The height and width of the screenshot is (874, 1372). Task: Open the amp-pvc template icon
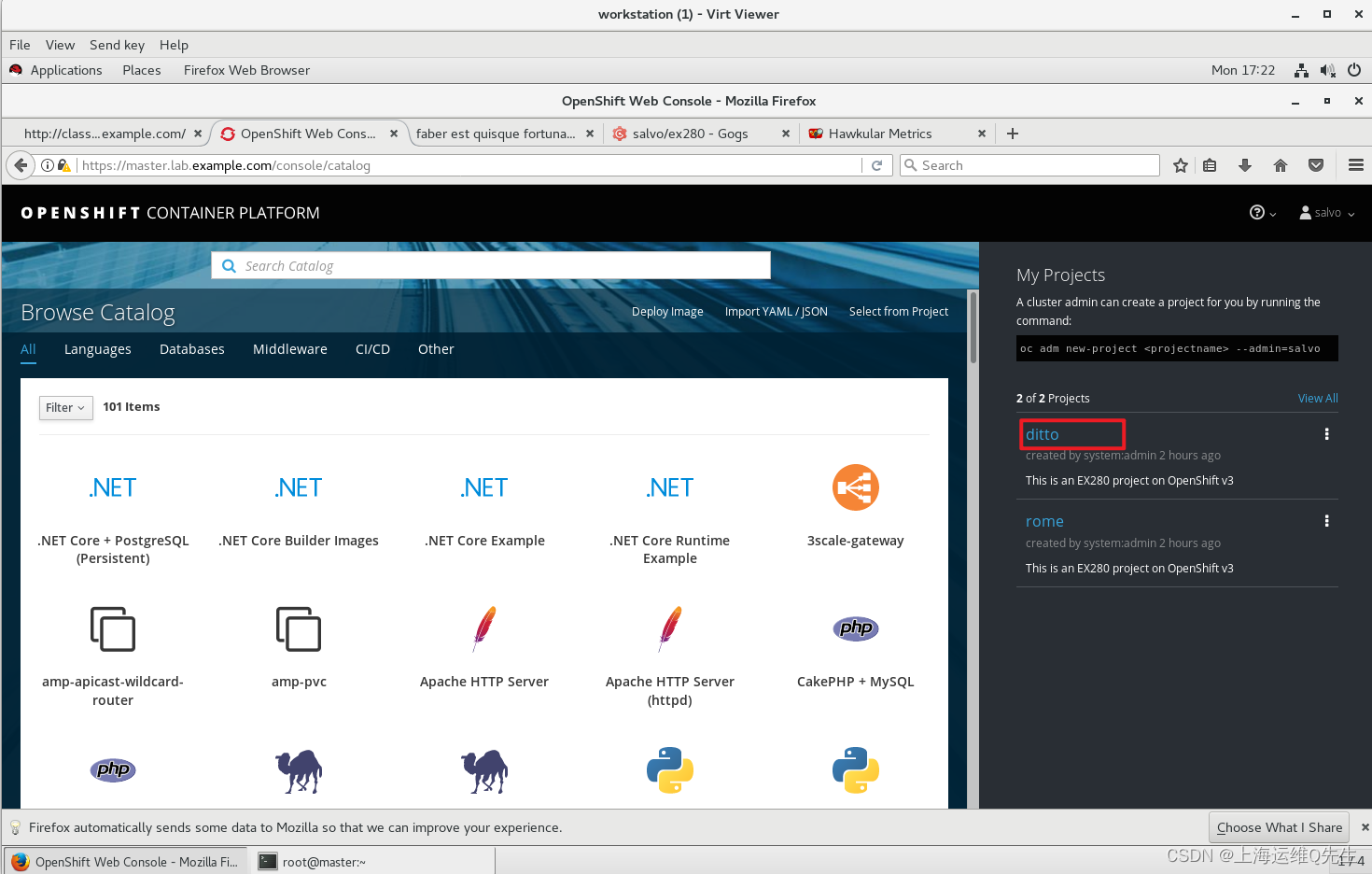point(299,628)
